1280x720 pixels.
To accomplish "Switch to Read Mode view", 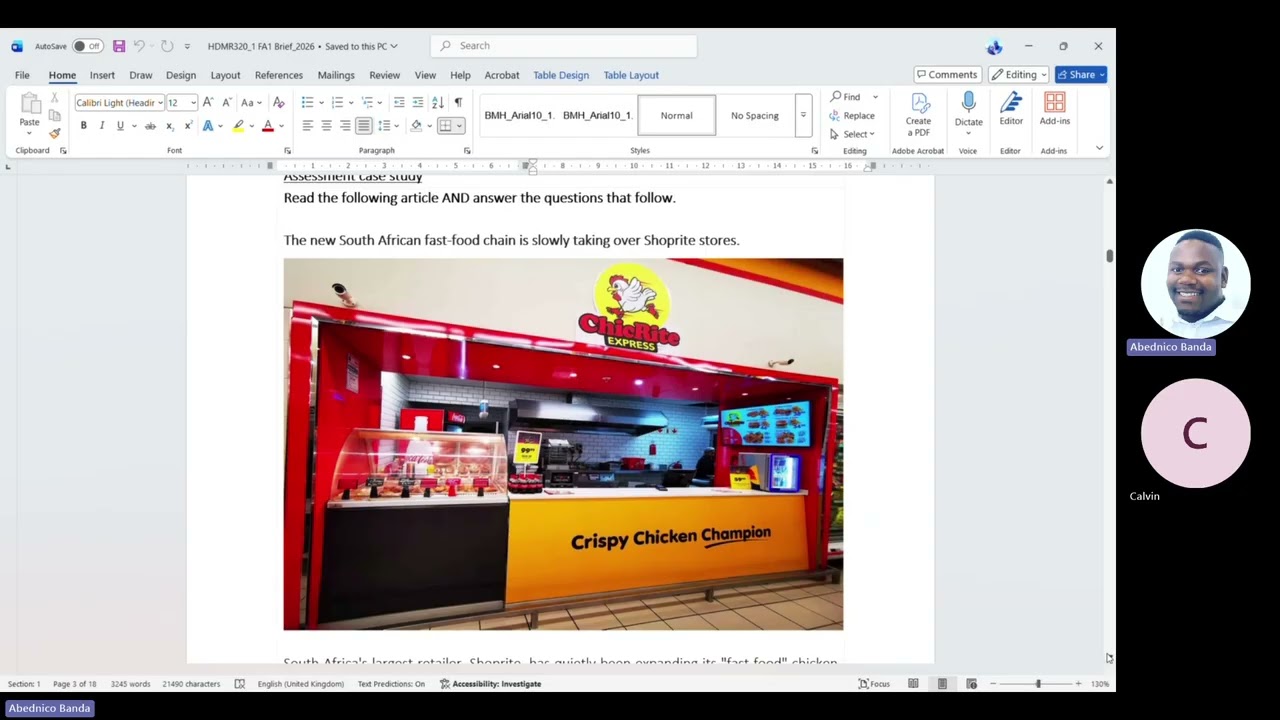I will point(913,684).
